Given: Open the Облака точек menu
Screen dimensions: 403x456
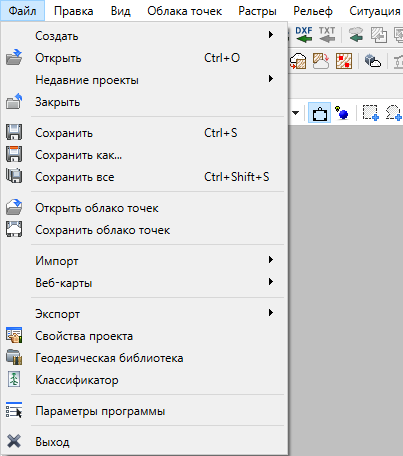Looking at the screenshot, I should [x=185, y=11].
